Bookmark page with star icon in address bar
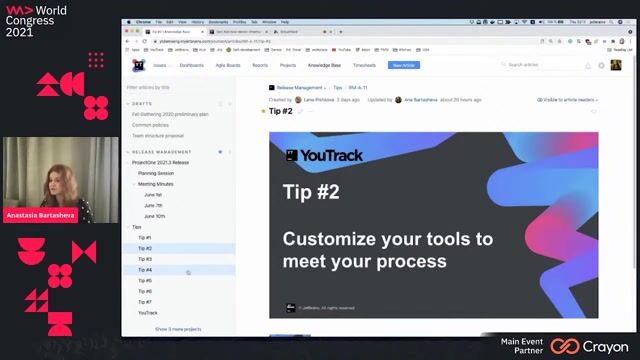The height and width of the screenshot is (360, 640). click(559, 41)
